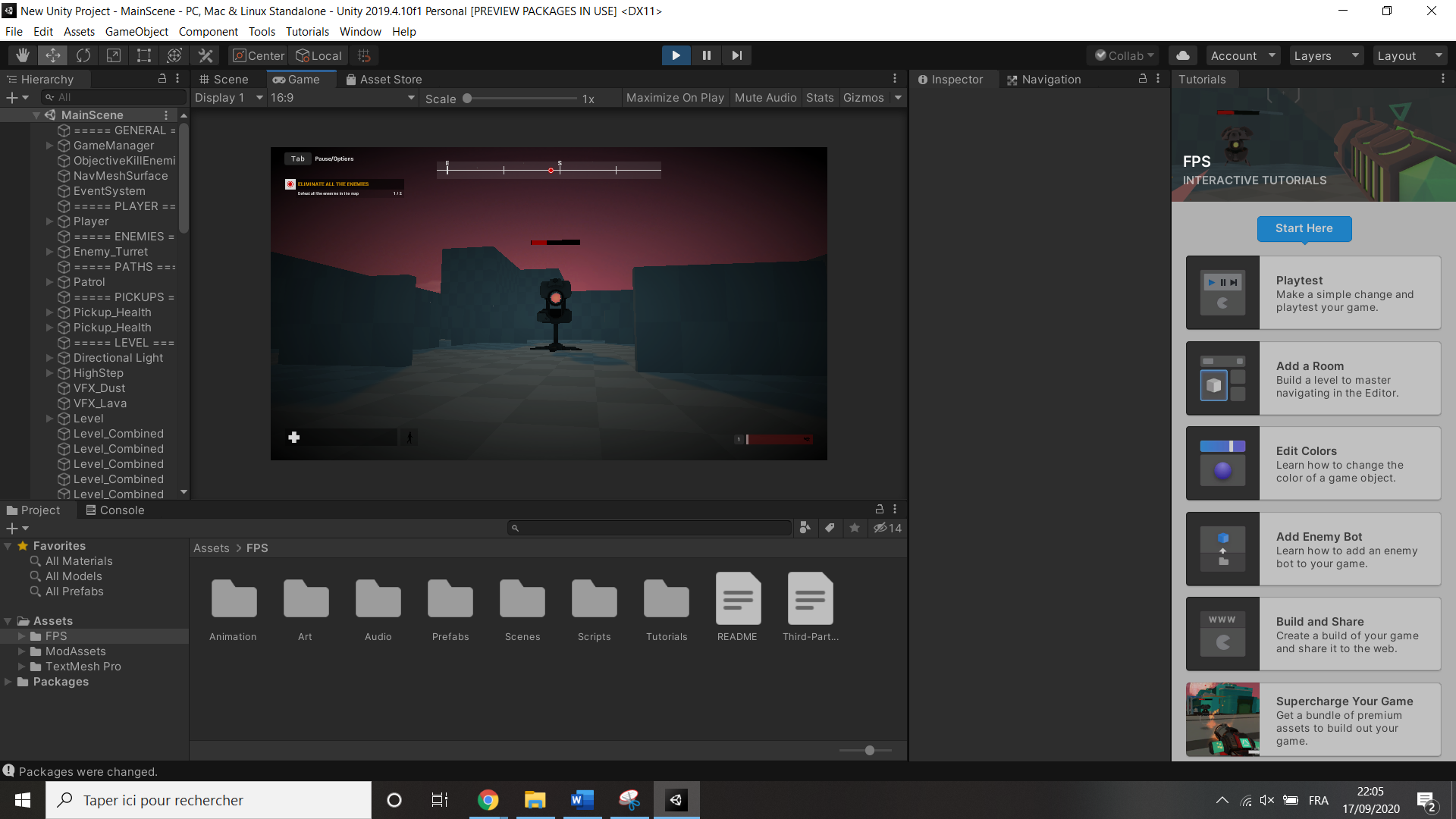Viewport: 1456px width, 819px height.
Task: Expand the Enemy_Turret object
Action: click(50, 252)
